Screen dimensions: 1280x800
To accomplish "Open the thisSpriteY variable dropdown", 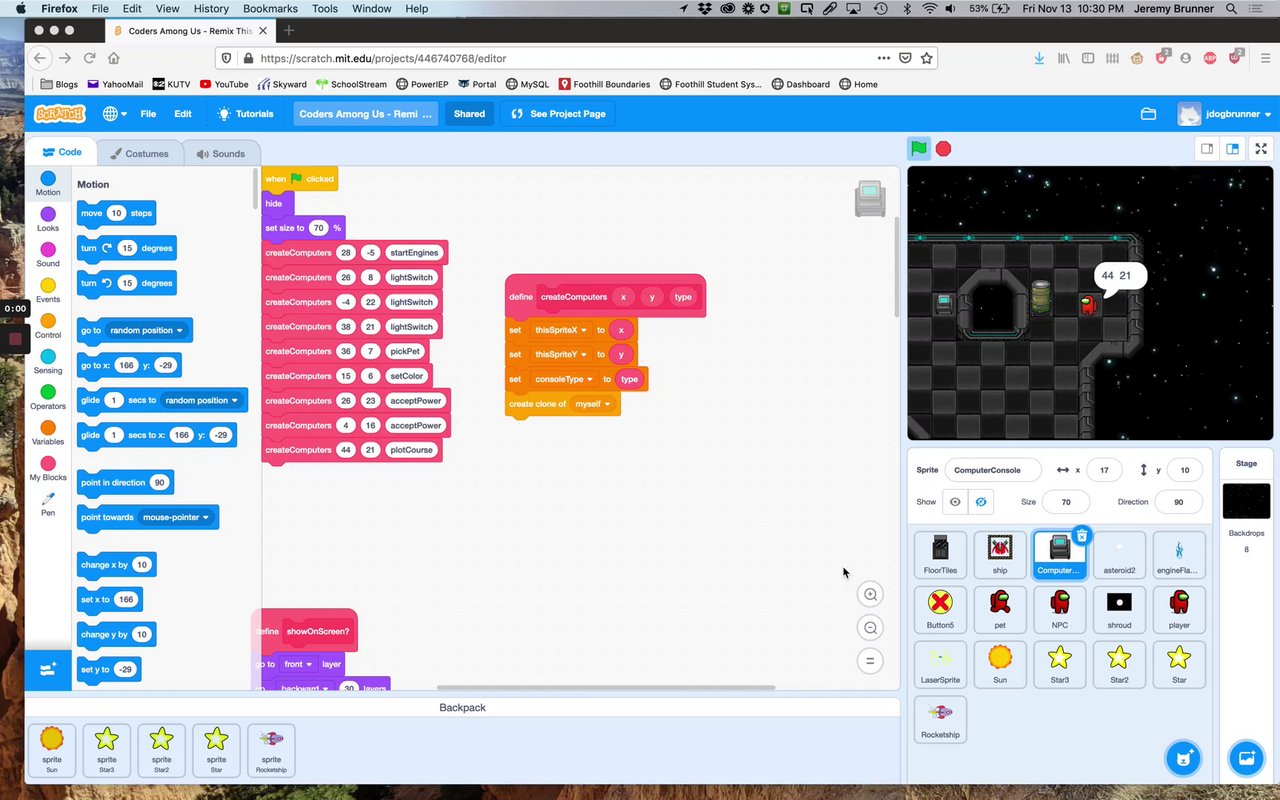I will (x=560, y=354).
